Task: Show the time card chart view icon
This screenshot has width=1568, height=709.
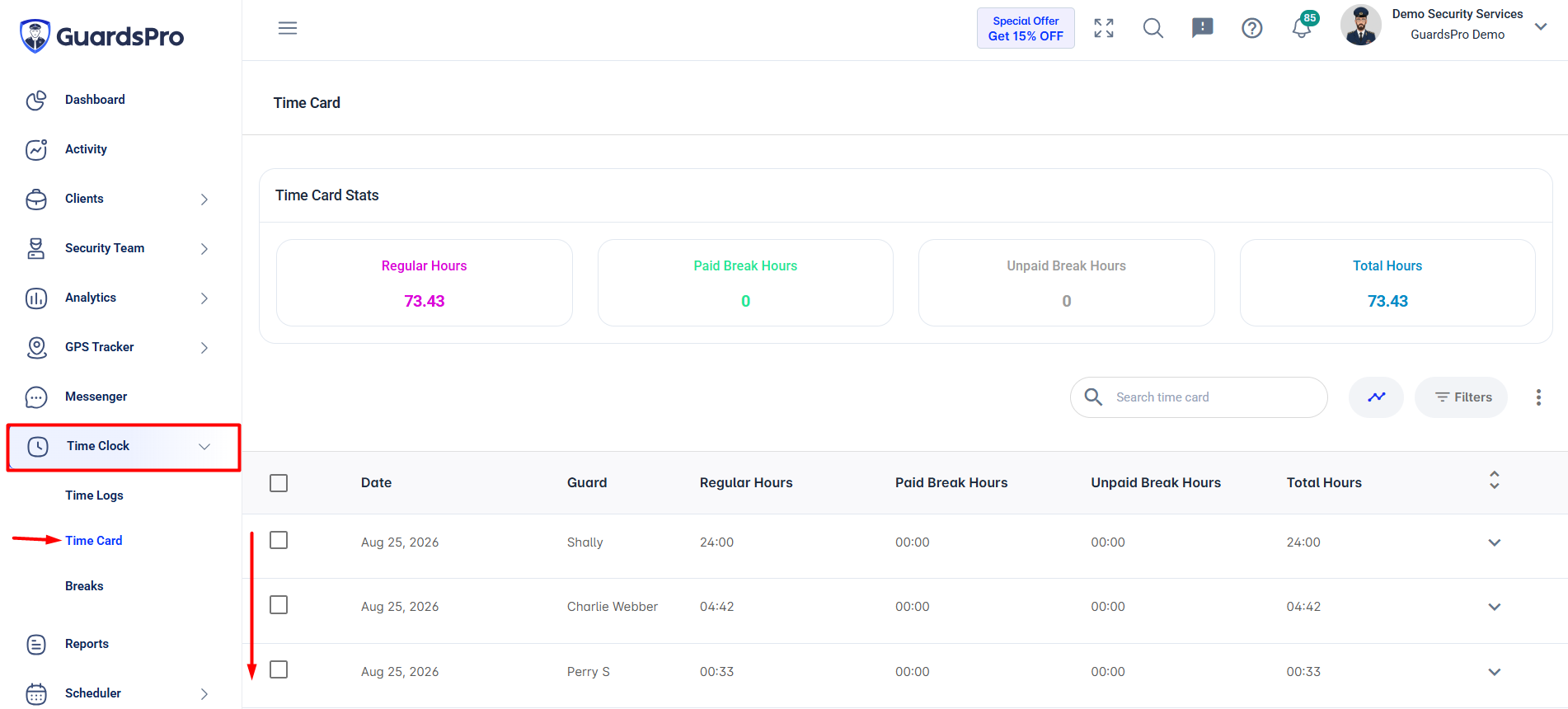Action: coord(1376,397)
